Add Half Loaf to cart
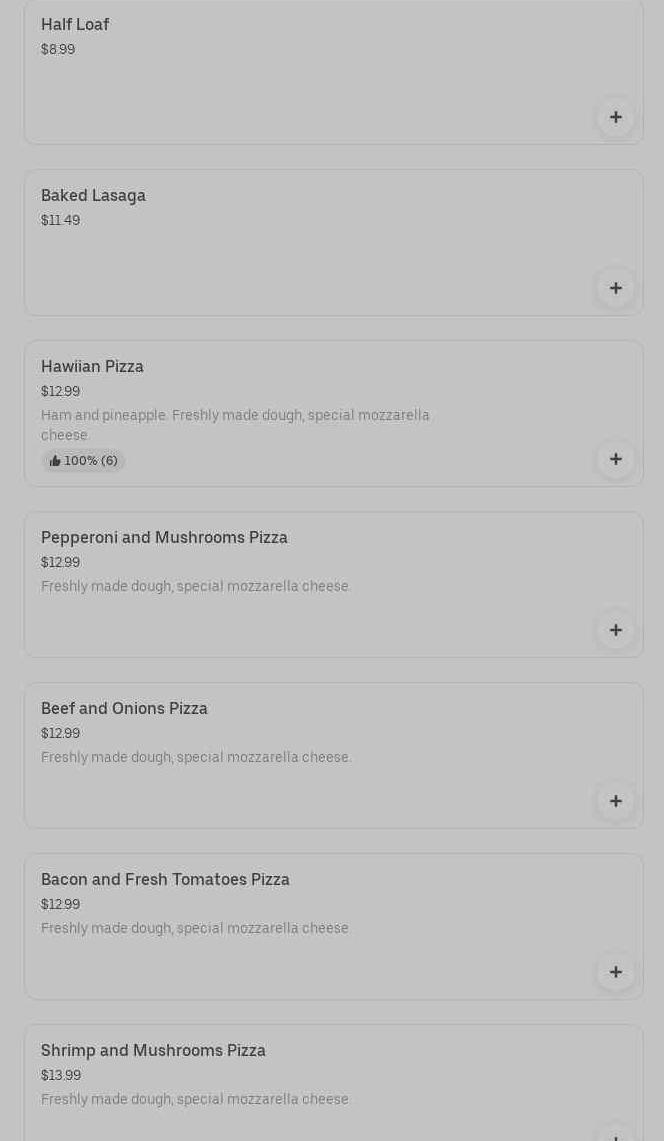664x1141 pixels. coord(615,118)
